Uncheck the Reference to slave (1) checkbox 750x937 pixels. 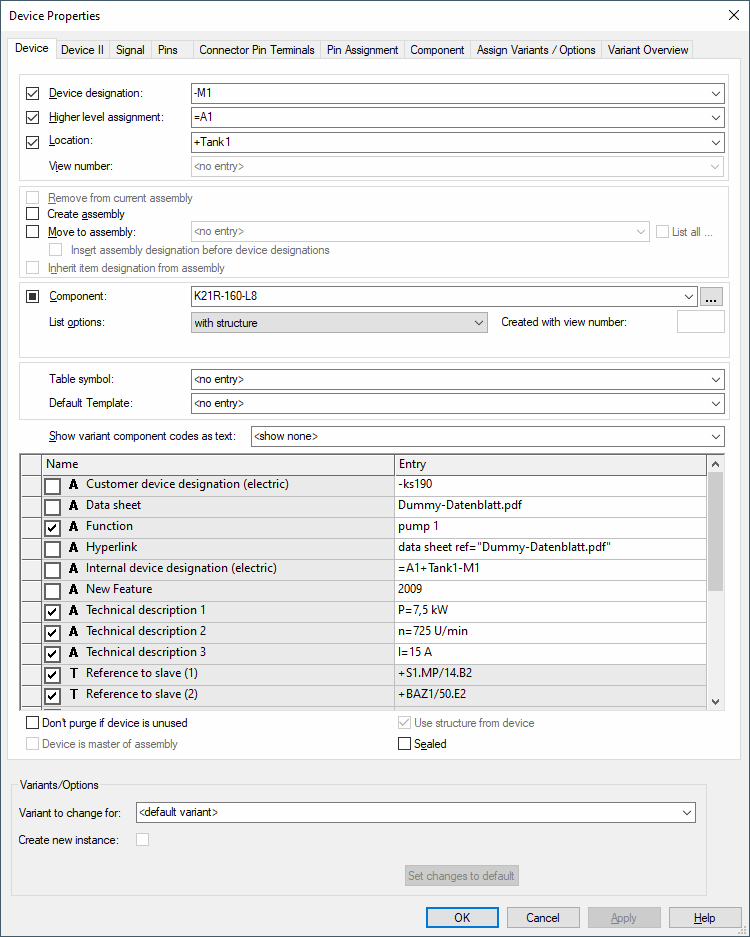pos(53,675)
